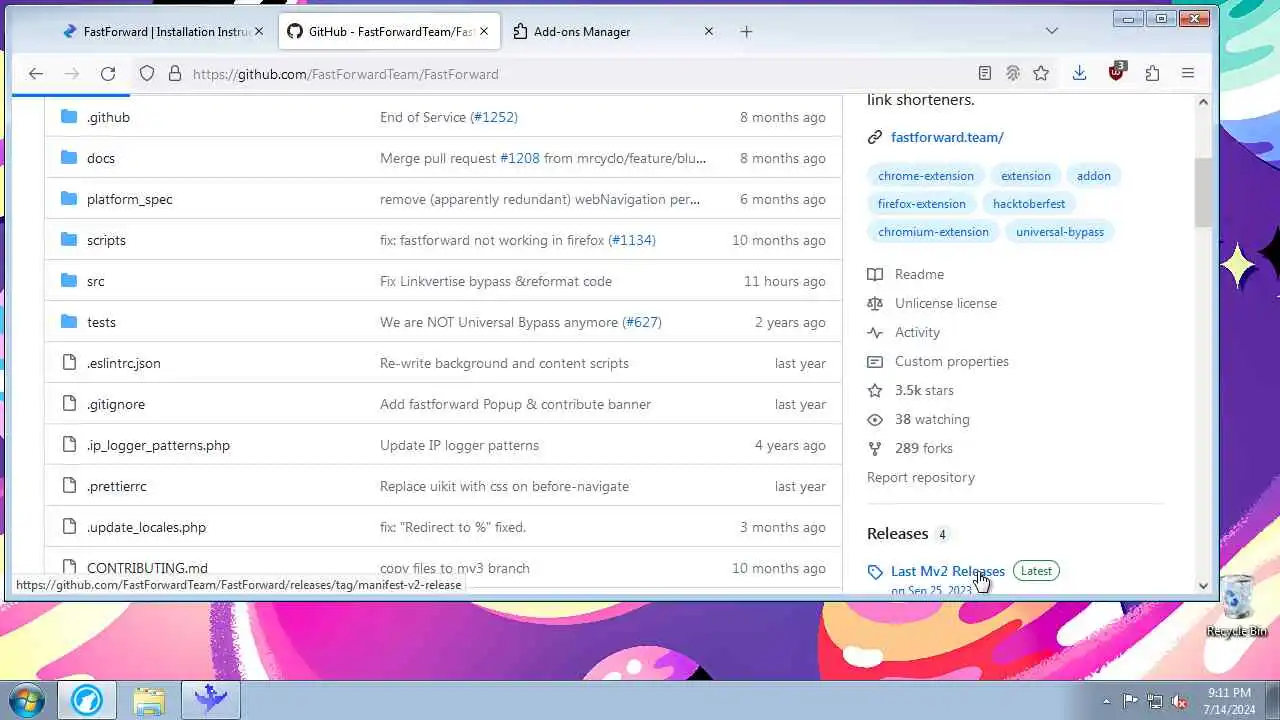The height and width of the screenshot is (720, 1280).
Task: Click the browser Back arrow
Action: [x=36, y=74]
